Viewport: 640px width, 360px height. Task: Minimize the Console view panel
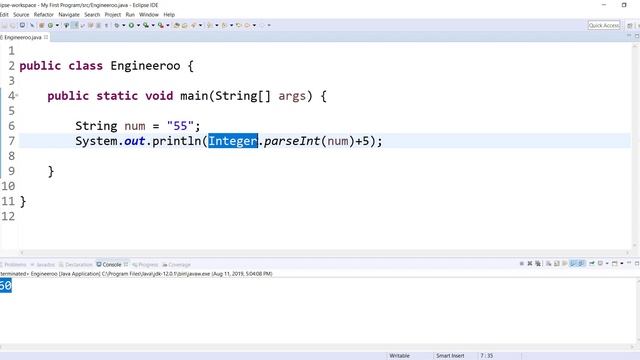tap(629, 263)
